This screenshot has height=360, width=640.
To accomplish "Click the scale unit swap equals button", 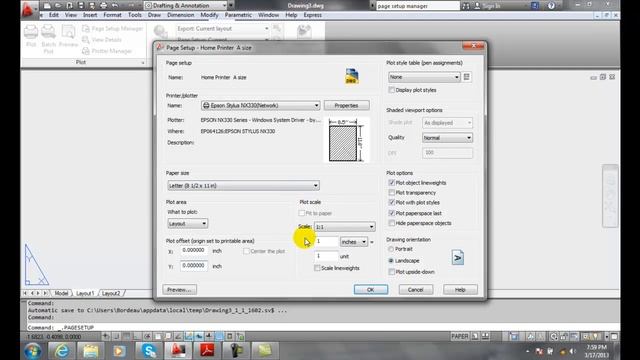I will pos(372,242).
